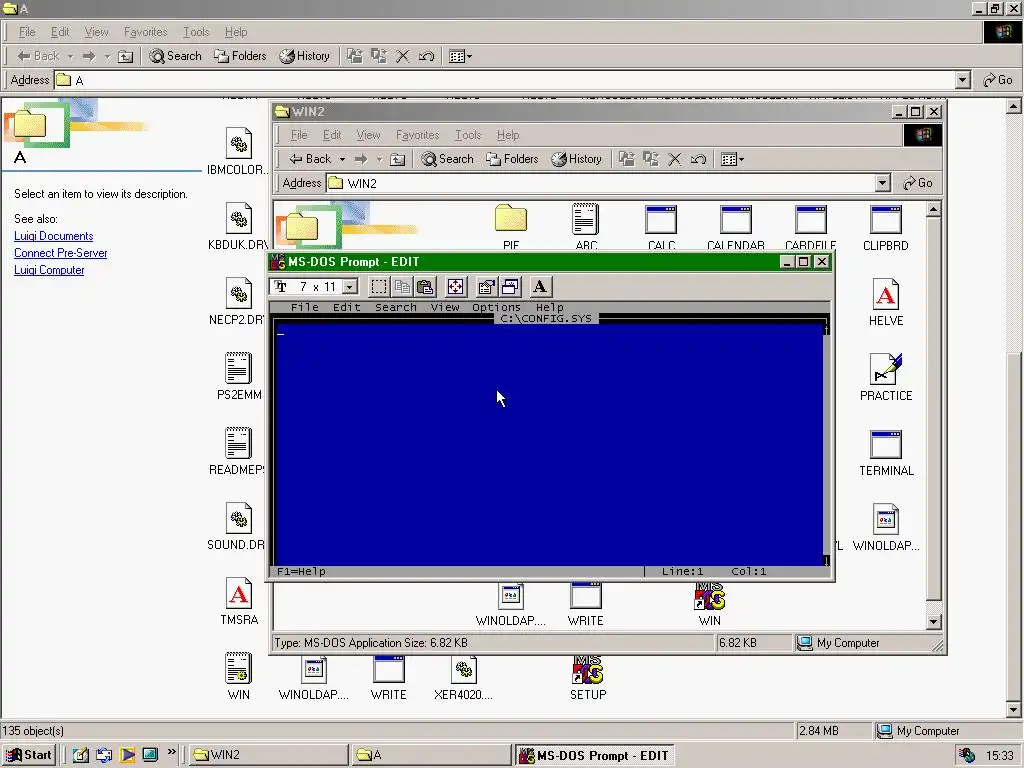Open File menu in EDIT program
The height and width of the screenshot is (768, 1024).
click(x=304, y=307)
